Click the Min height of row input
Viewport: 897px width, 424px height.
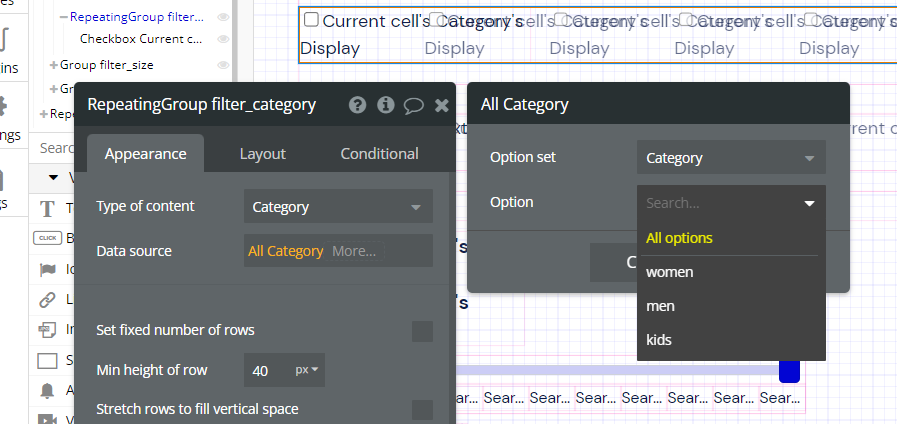[x=265, y=371]
